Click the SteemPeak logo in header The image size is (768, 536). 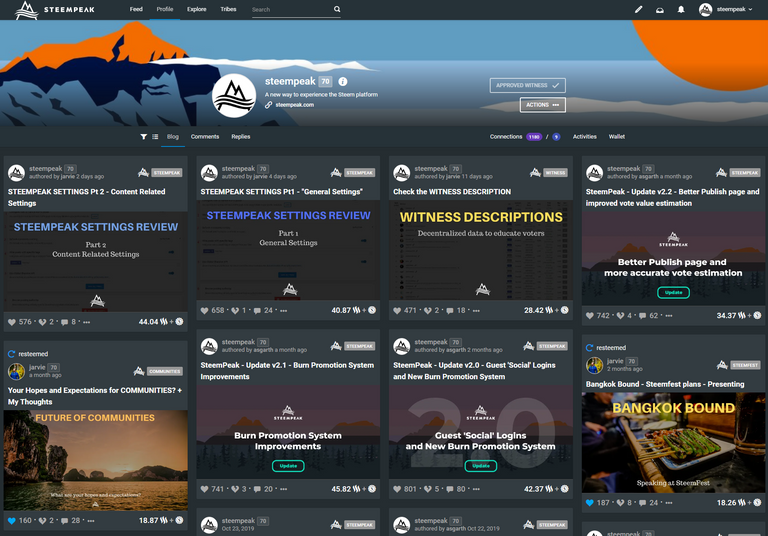click(54, 10)
